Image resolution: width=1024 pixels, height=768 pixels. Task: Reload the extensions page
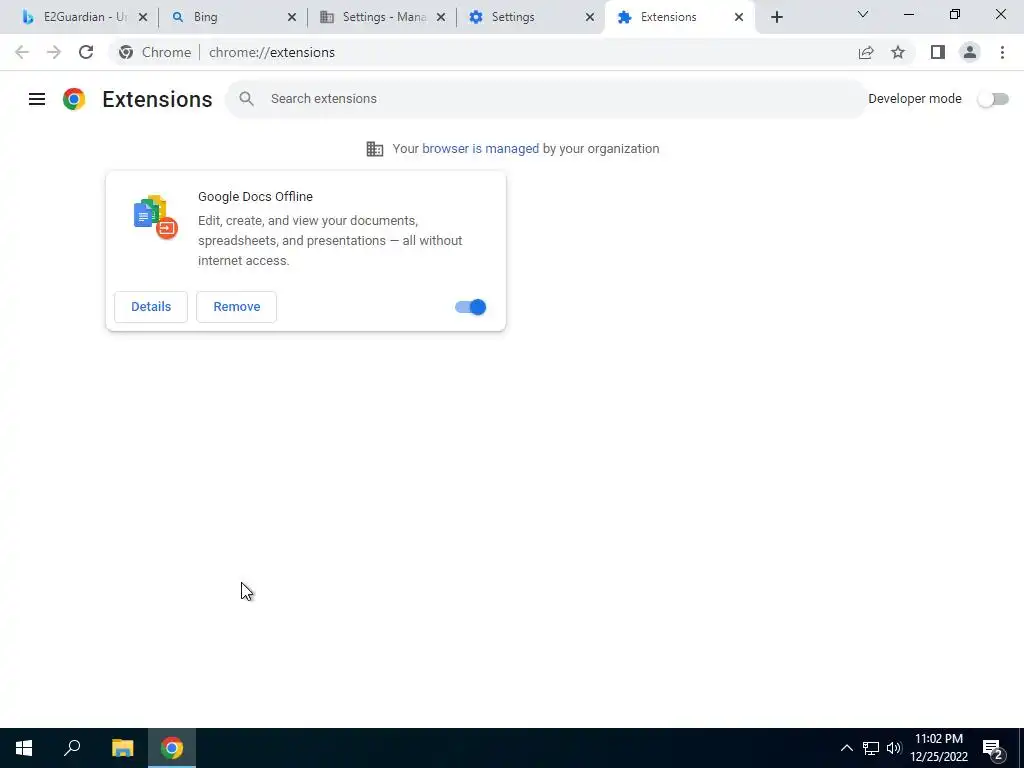[86, 52]
